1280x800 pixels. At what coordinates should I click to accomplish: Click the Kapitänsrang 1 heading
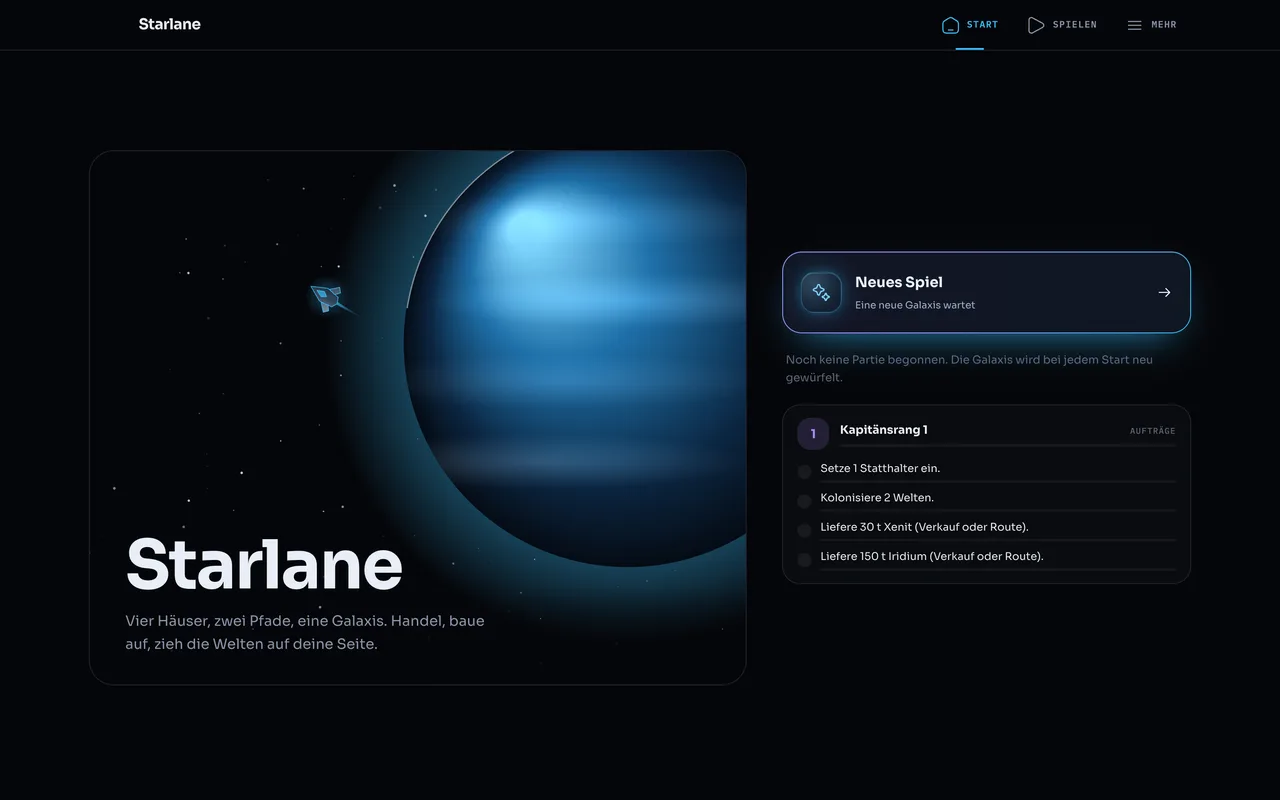click(884, 430)
